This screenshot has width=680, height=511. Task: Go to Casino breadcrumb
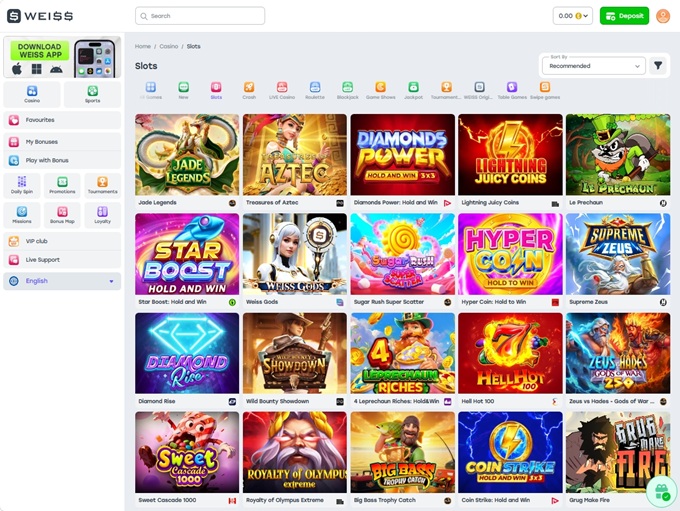tap(169, 46)
